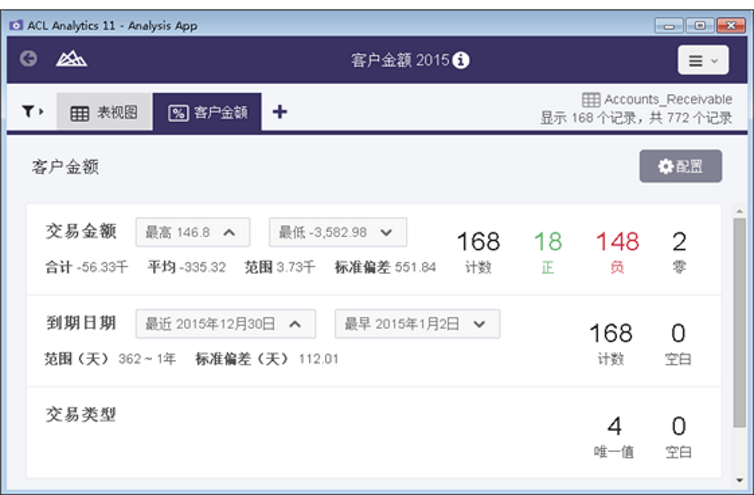
Task: Toggle the 最近 2015年12月30日 selector
Action: 225,324
